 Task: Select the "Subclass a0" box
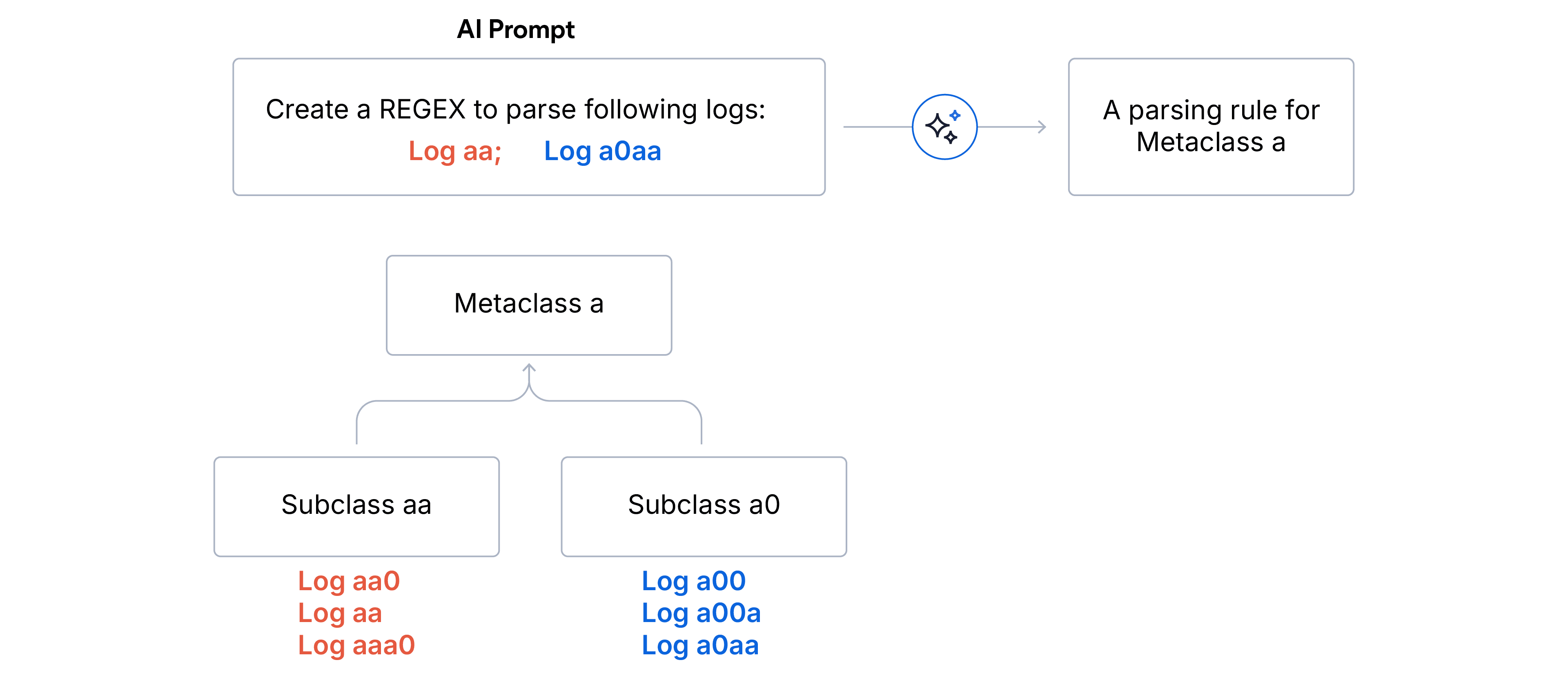[x=703, y=506]
